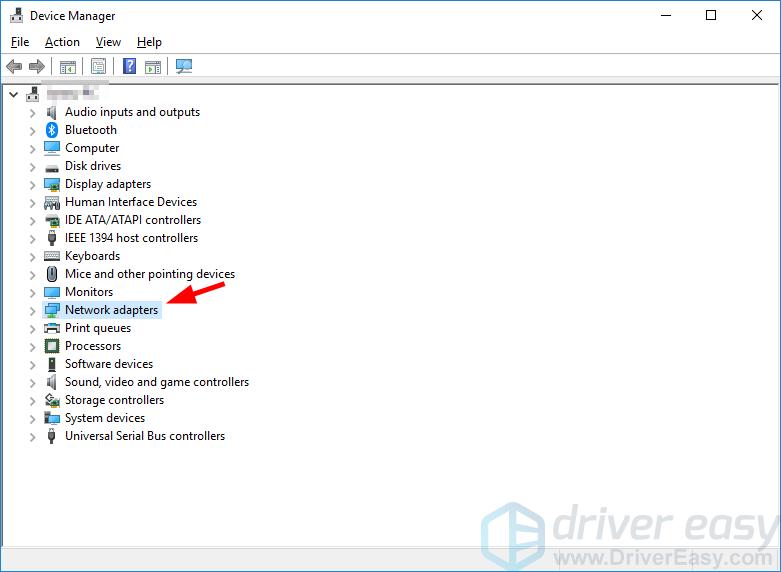Minimize the Device Manager window

point(666,15)
